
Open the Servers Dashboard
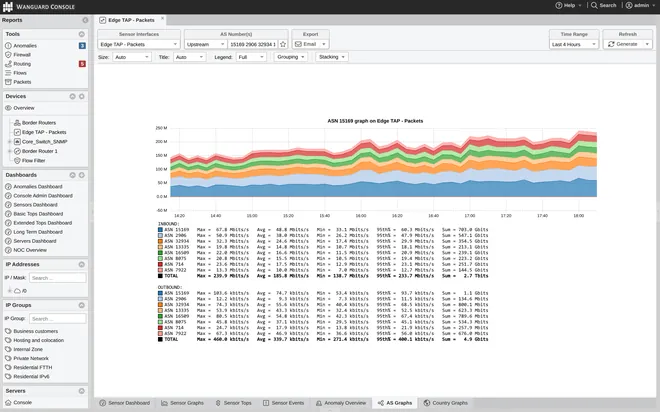click(35, 241)
